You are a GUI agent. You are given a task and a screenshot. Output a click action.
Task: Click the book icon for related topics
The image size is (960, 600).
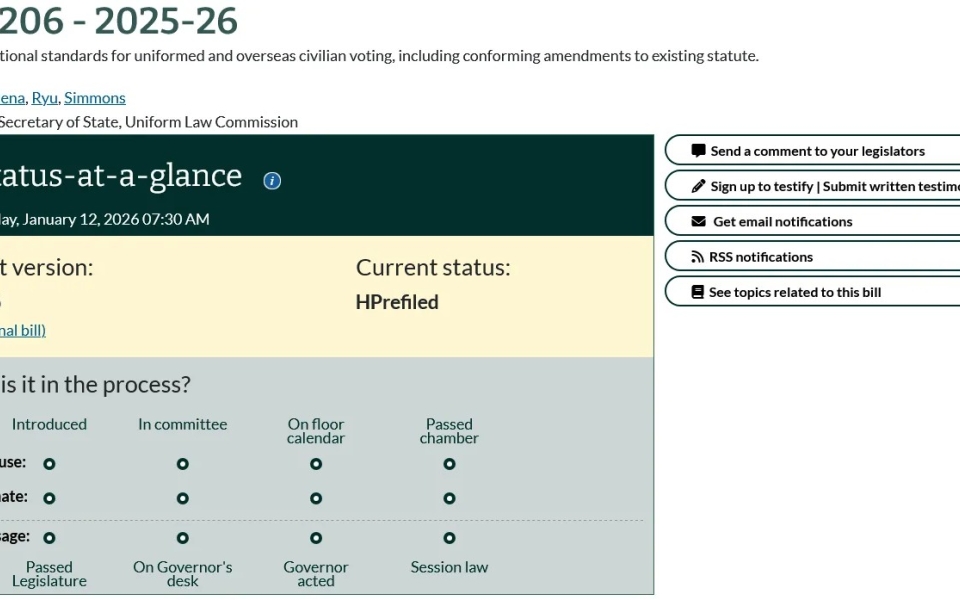coord(698,292)
